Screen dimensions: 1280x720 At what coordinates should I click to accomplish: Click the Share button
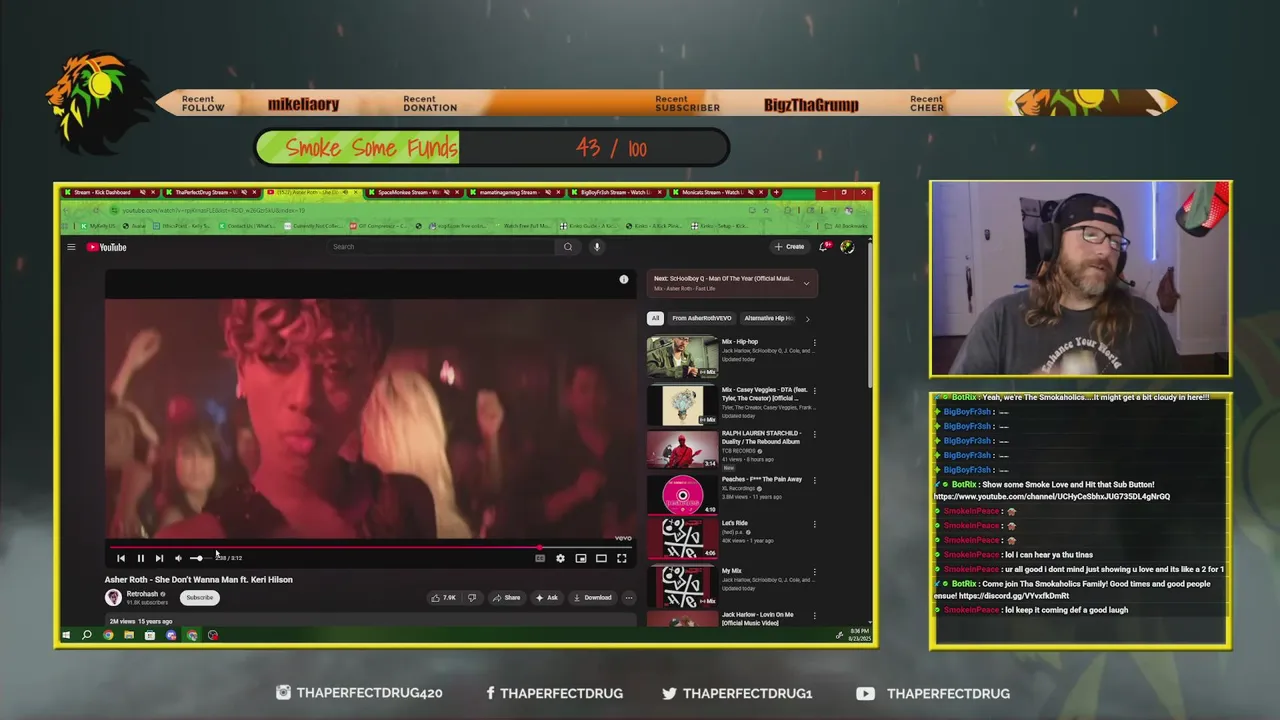pyautogui.click(x=507, y=598)
